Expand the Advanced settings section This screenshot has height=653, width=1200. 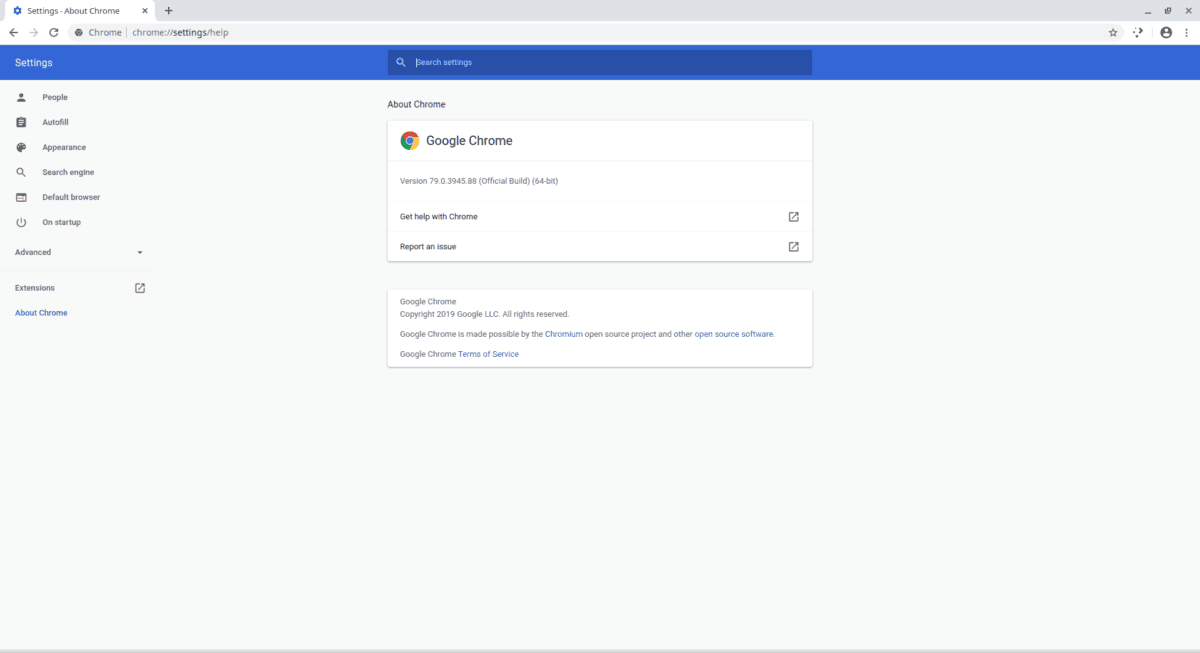[78, 252]
